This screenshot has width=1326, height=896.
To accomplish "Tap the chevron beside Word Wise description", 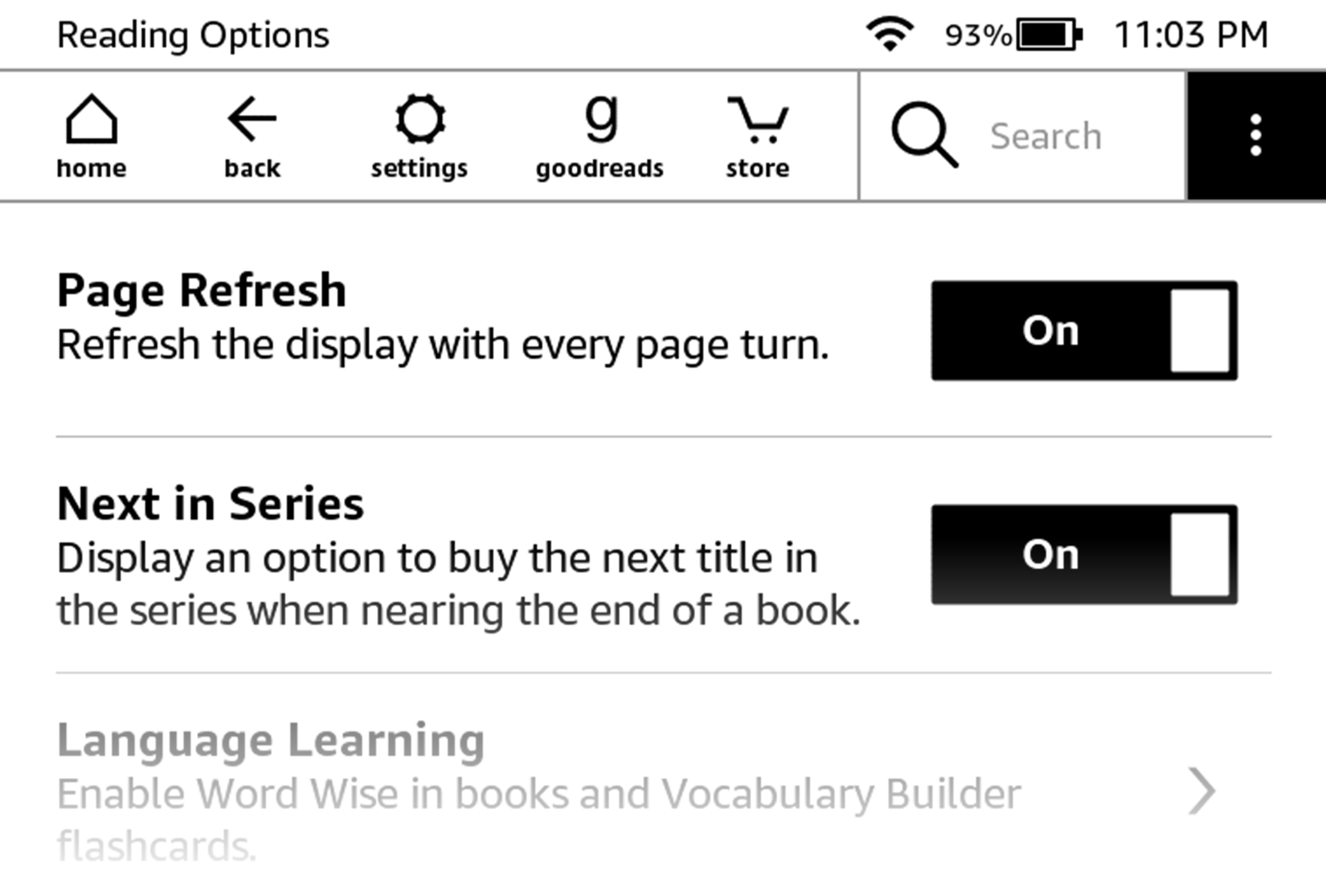I will (1203, 792).
